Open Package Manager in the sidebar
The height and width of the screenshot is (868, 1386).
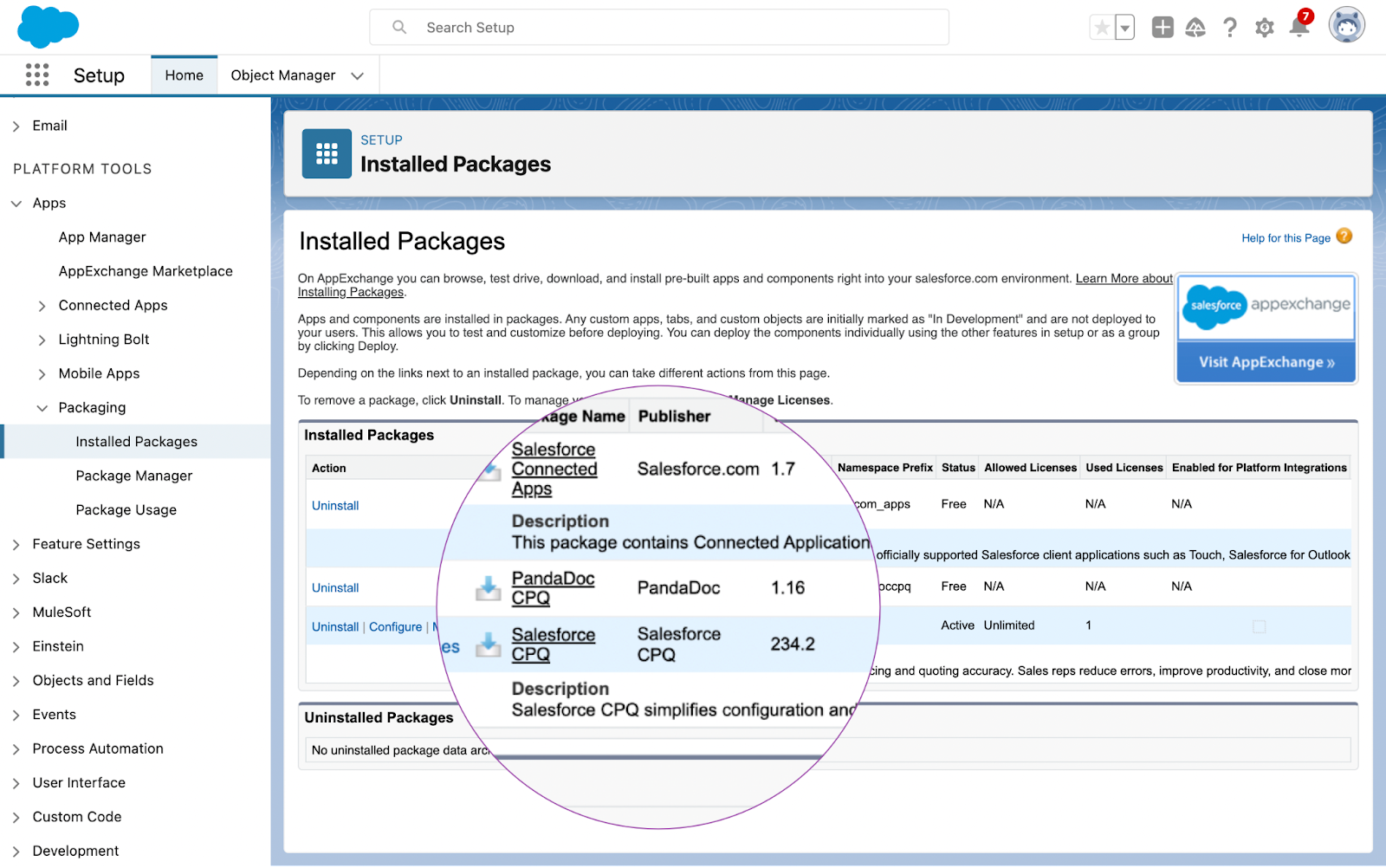tap(134, 476)
